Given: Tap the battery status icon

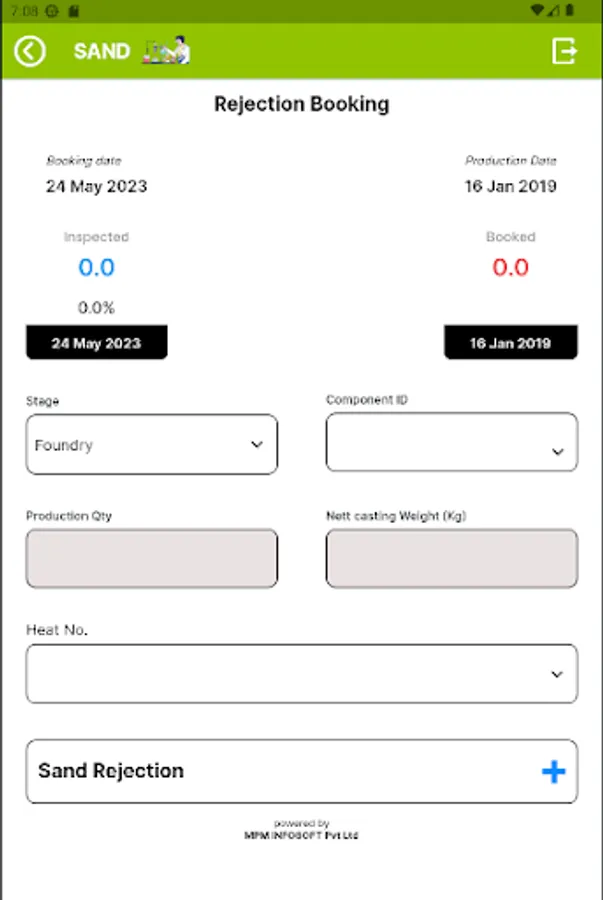Looking at the screenshot, I should coord(570,10).
